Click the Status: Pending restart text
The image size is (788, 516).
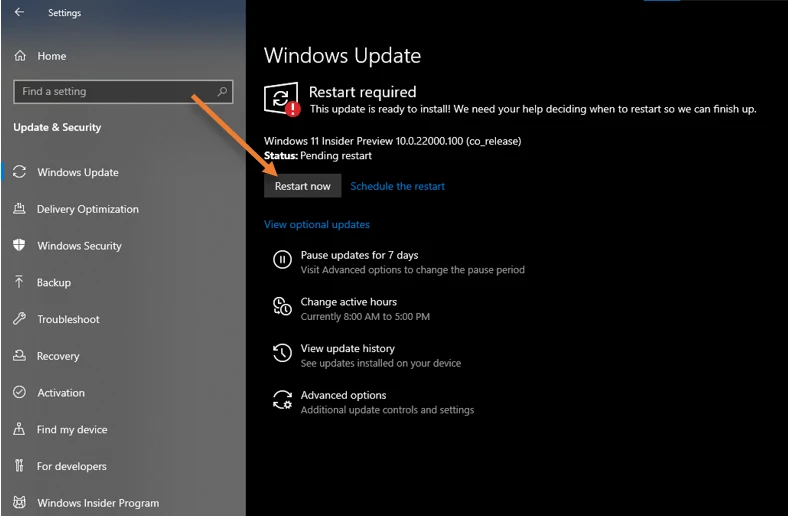[318, 155]
